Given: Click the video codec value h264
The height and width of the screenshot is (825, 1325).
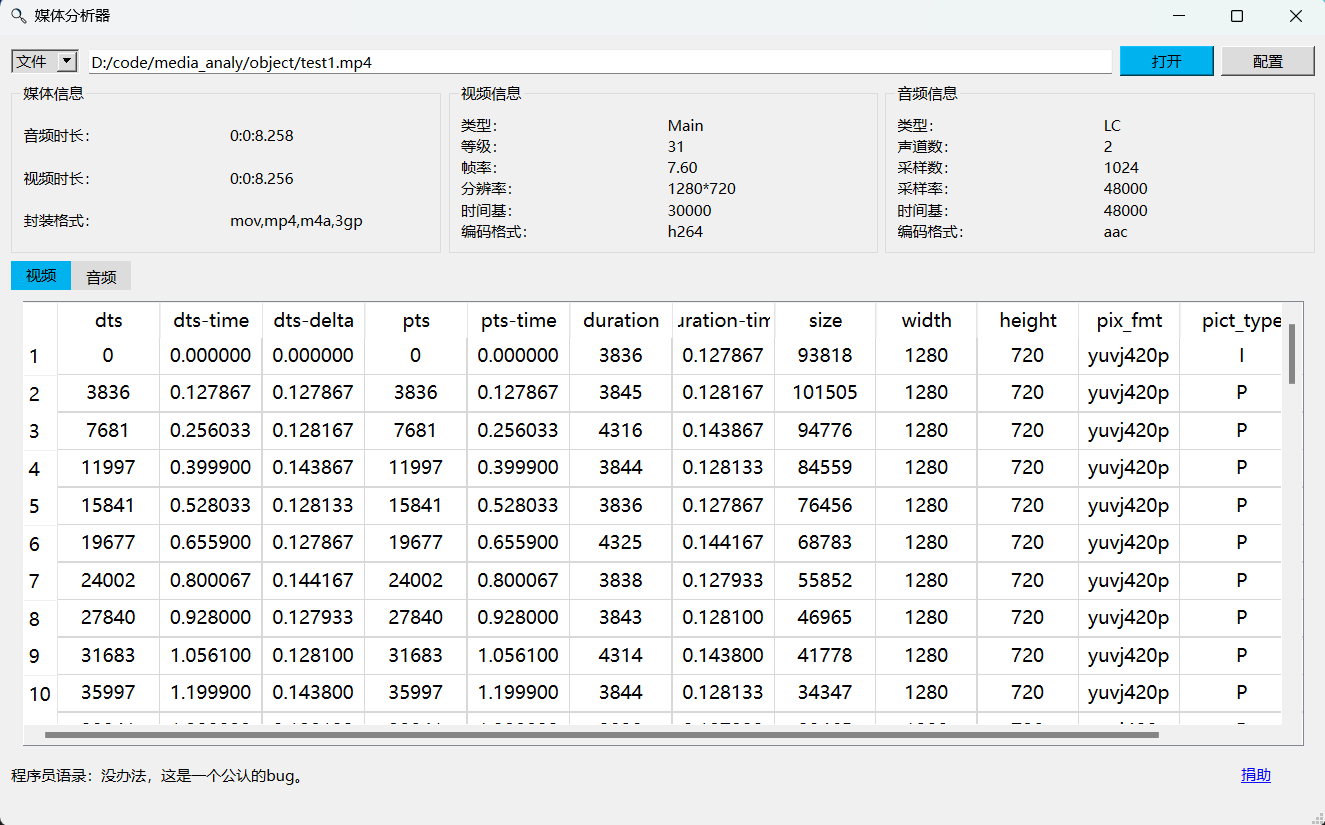Looking at the screenshot, I should (x=686, y=232).
